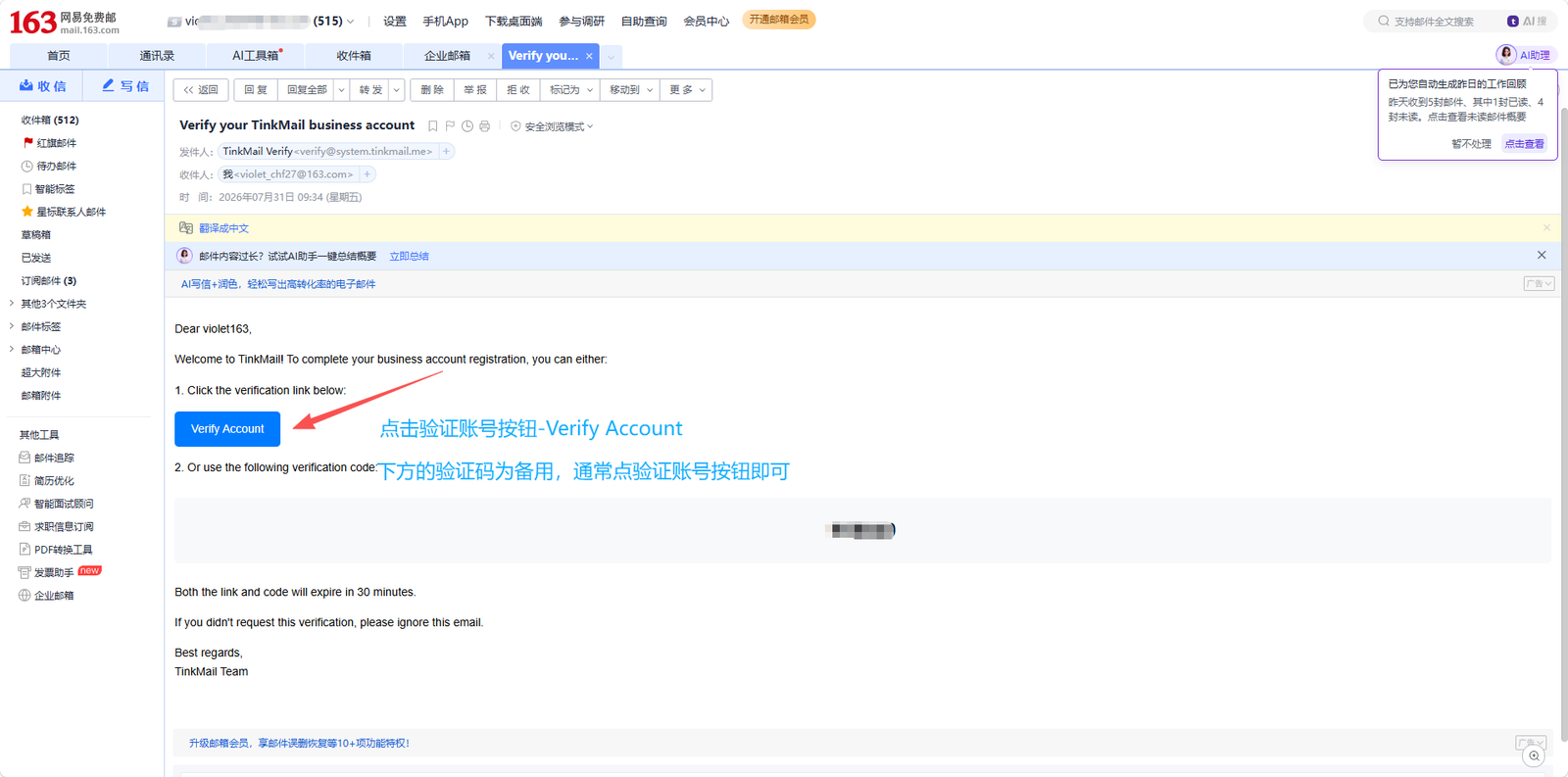Viewport: 1568px width, 777px height.
Task: Click the magnifier icon in search box
Action: tap(1384, 21)
